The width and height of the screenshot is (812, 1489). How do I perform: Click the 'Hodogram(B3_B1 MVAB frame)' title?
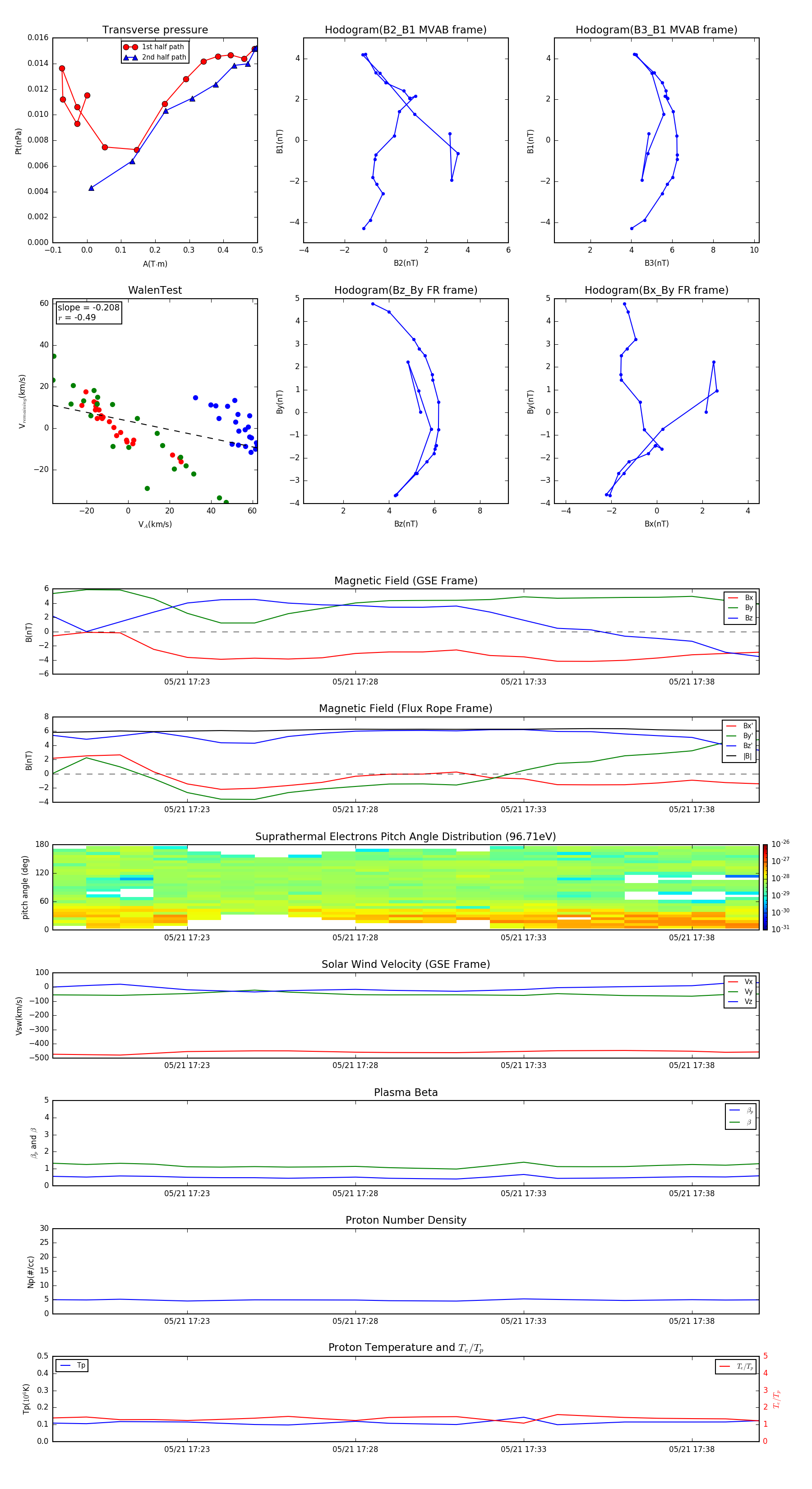(656, 30)
